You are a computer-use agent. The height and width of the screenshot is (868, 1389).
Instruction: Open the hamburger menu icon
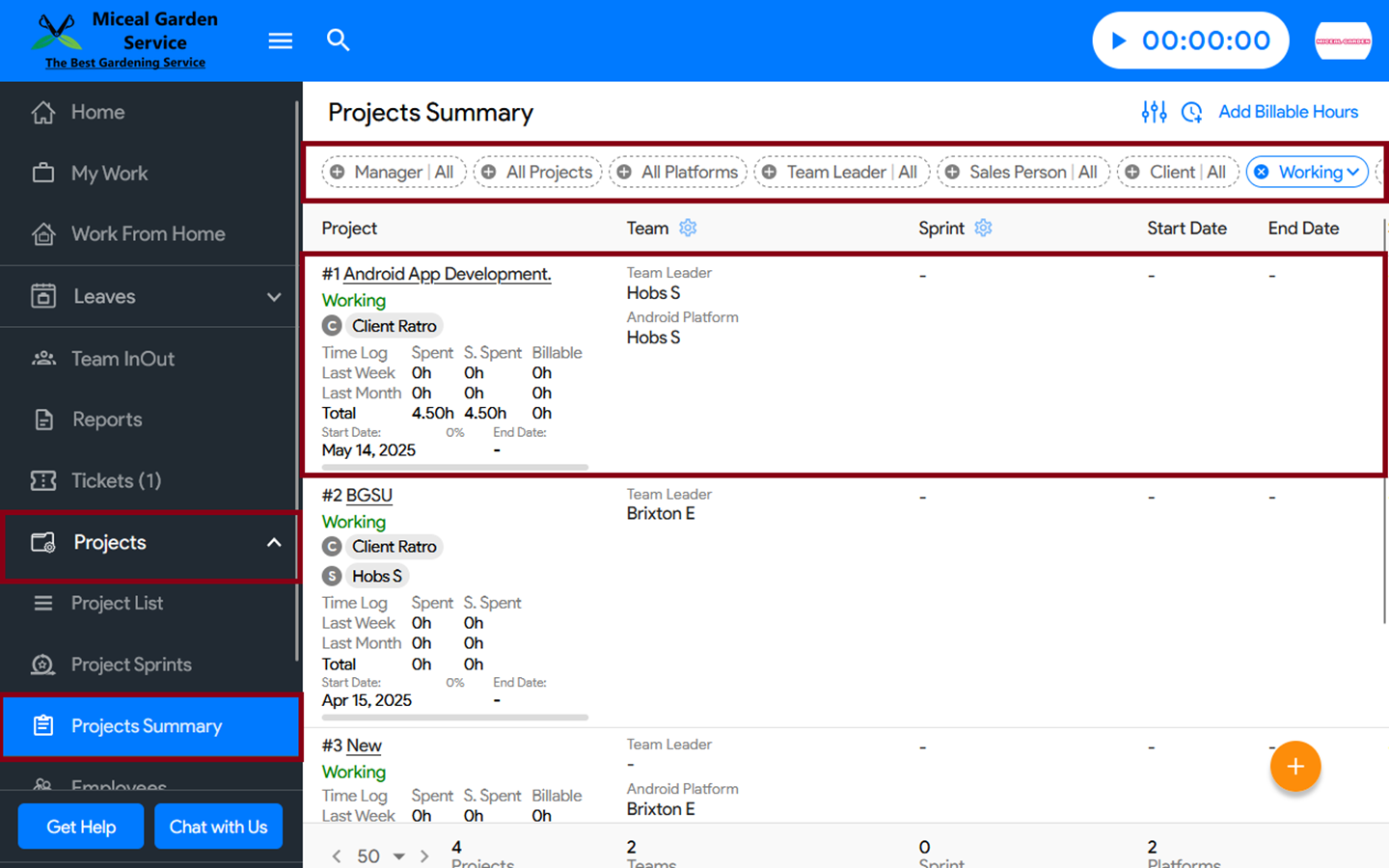pyautogui.click(x=280, y=41)
